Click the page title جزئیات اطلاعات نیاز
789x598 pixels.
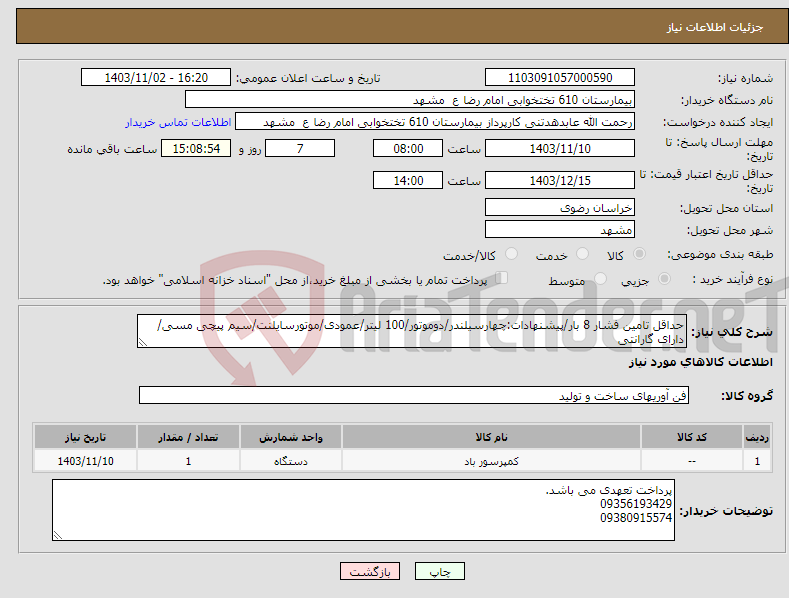coord(715,27)
